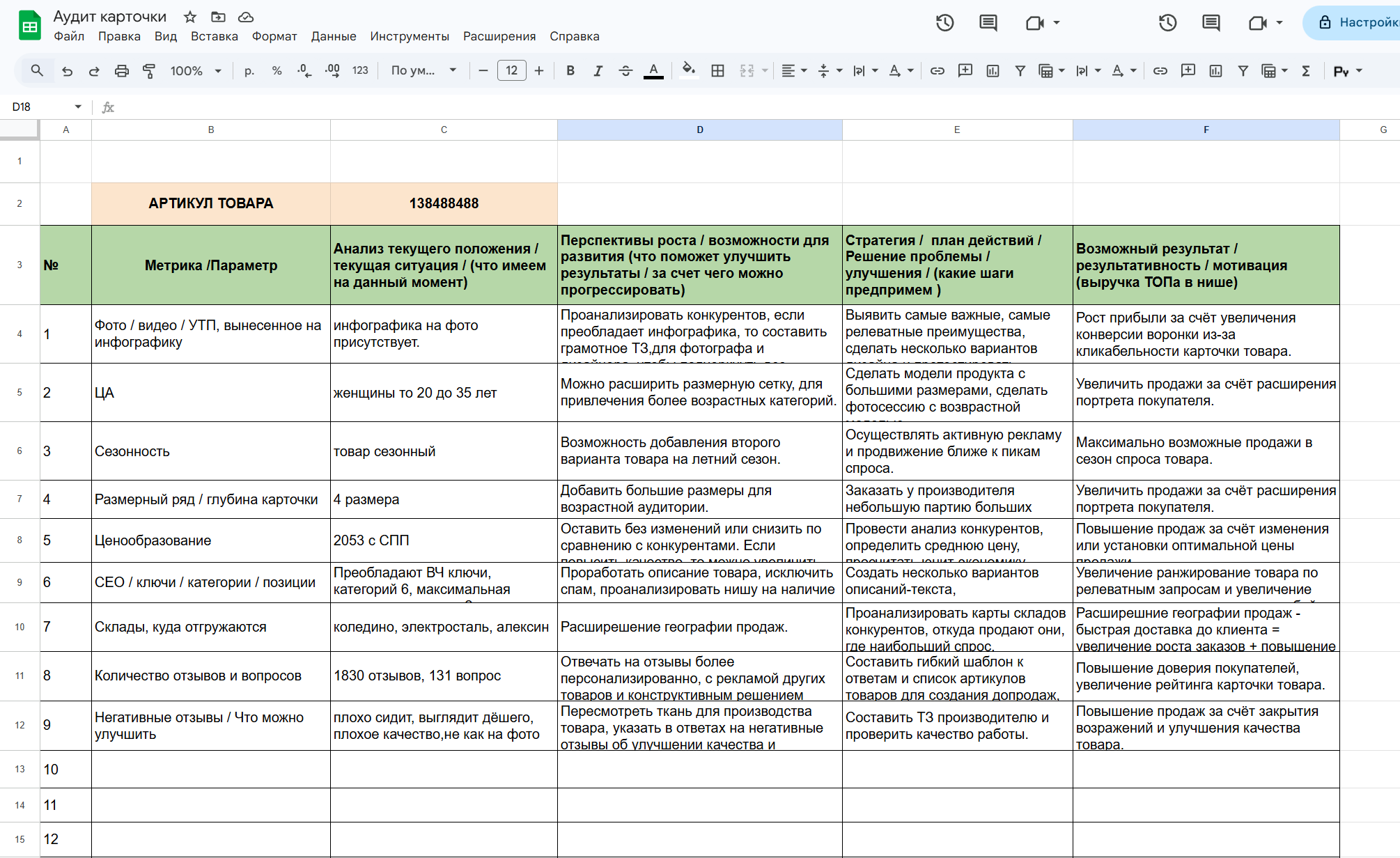Click the font size 12 field
Image resolution: width=1400 pixels, height=858 pixels.
tap(511, 70)
